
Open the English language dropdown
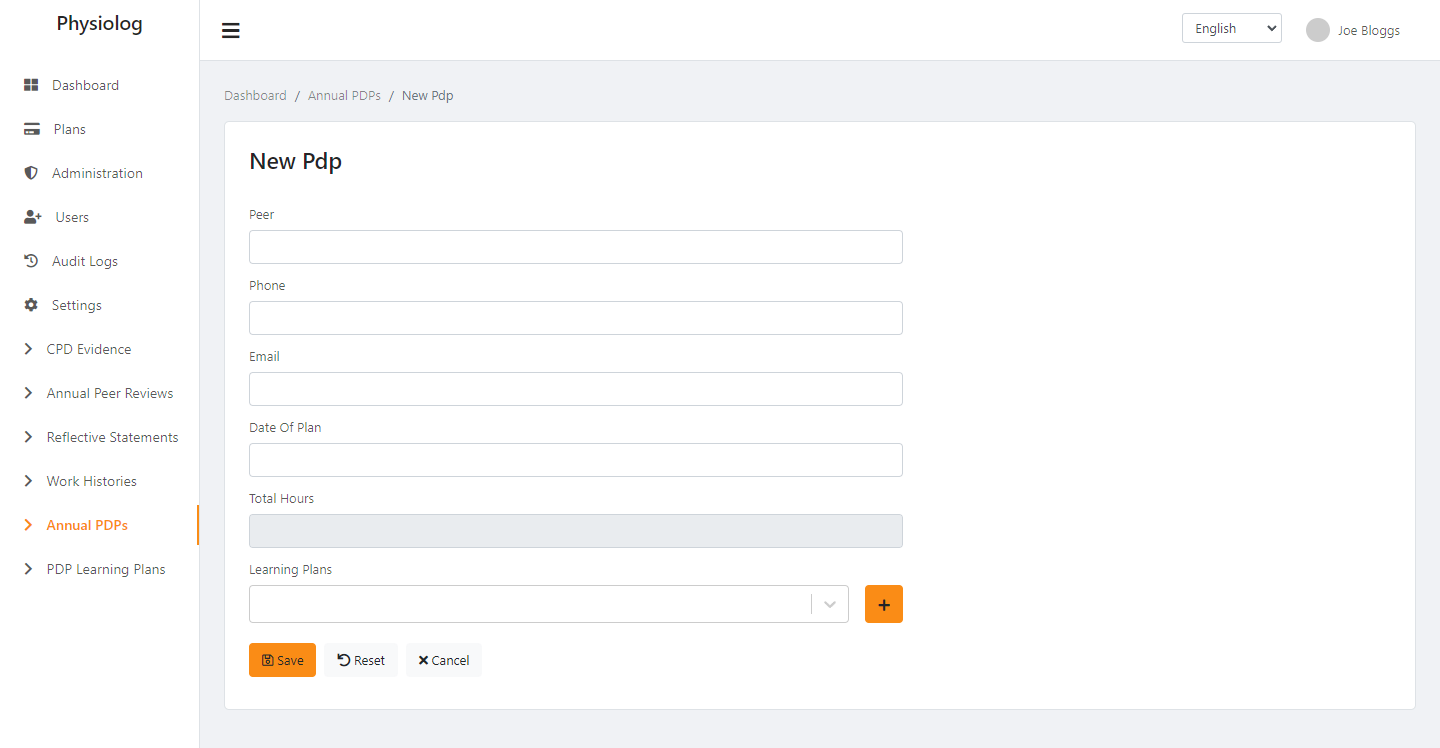point(1231,28)
